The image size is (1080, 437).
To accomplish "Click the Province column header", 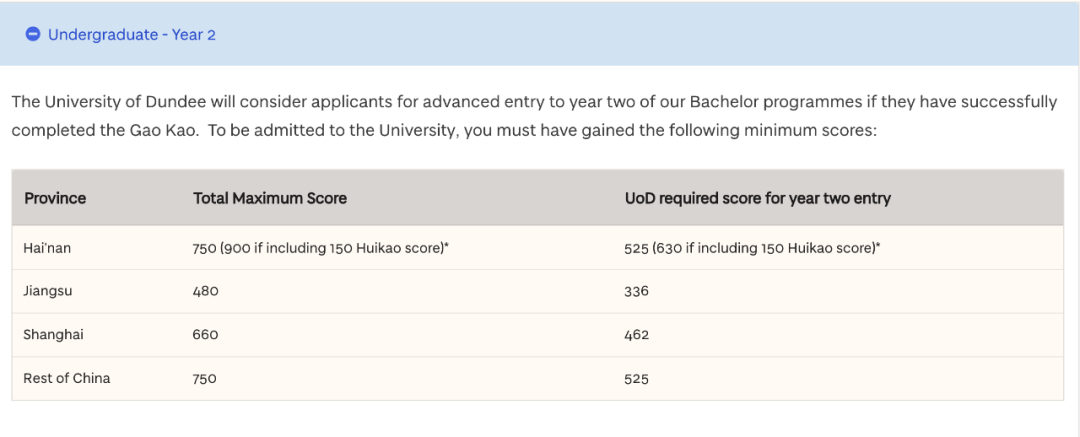I will [x=55, y=199].
